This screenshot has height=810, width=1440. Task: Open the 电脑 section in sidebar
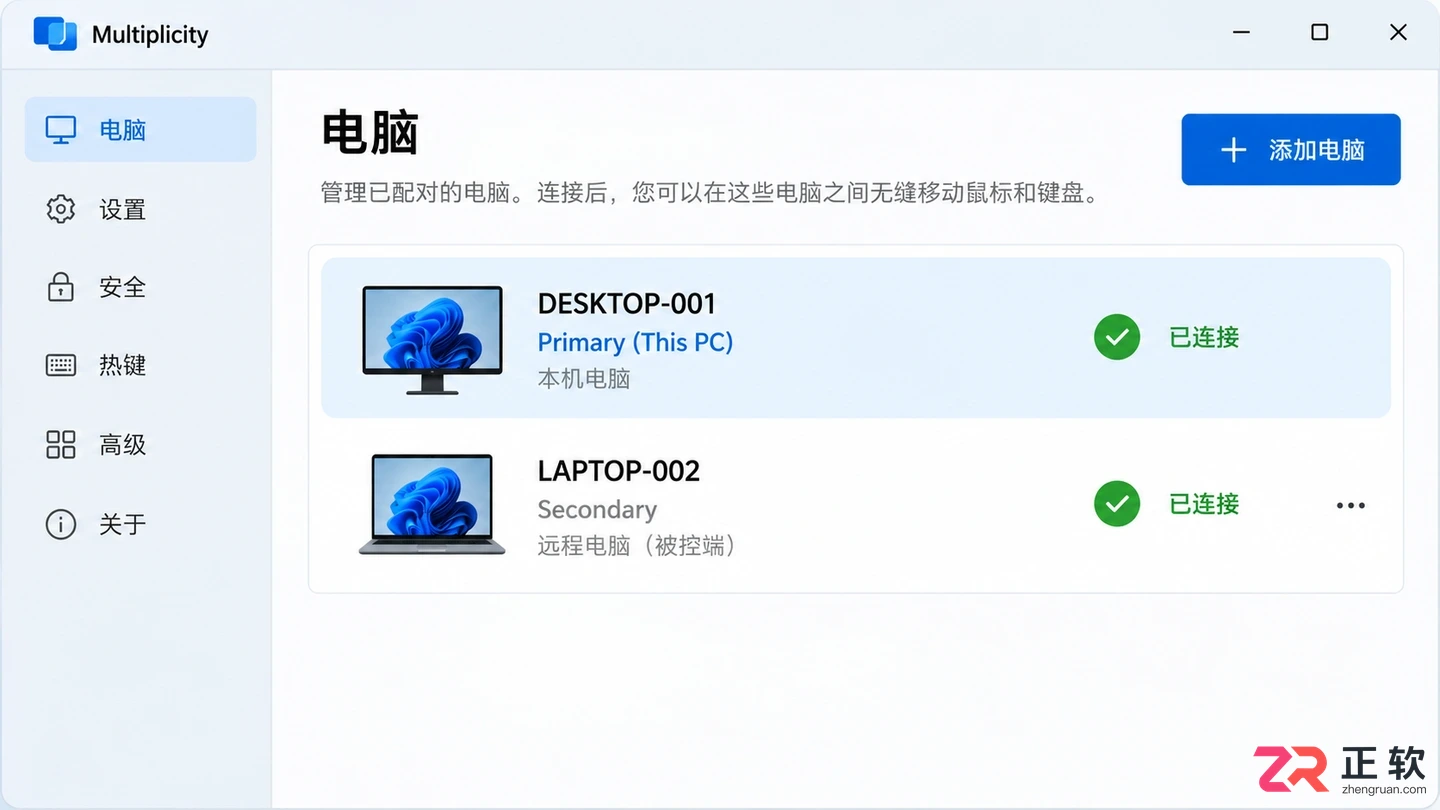(140, 129)
